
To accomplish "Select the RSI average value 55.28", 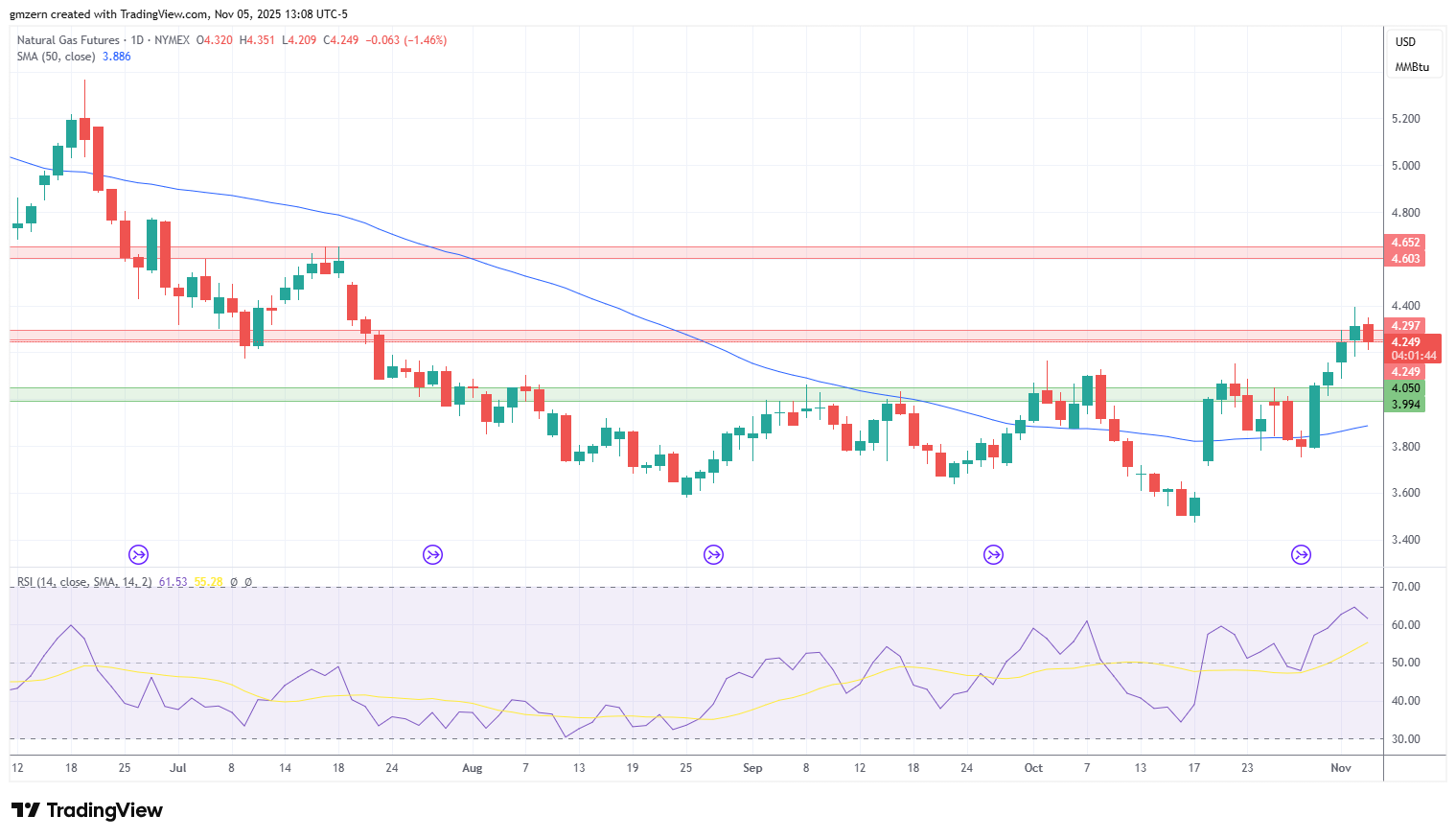I will 208,582.
